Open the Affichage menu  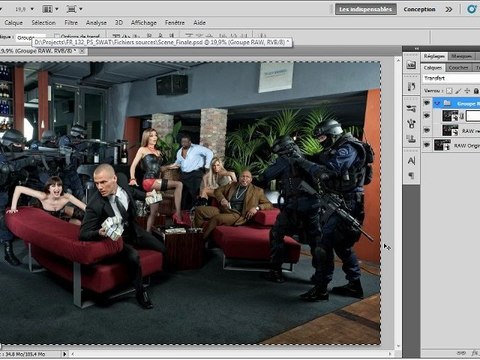tap(144, 23)
